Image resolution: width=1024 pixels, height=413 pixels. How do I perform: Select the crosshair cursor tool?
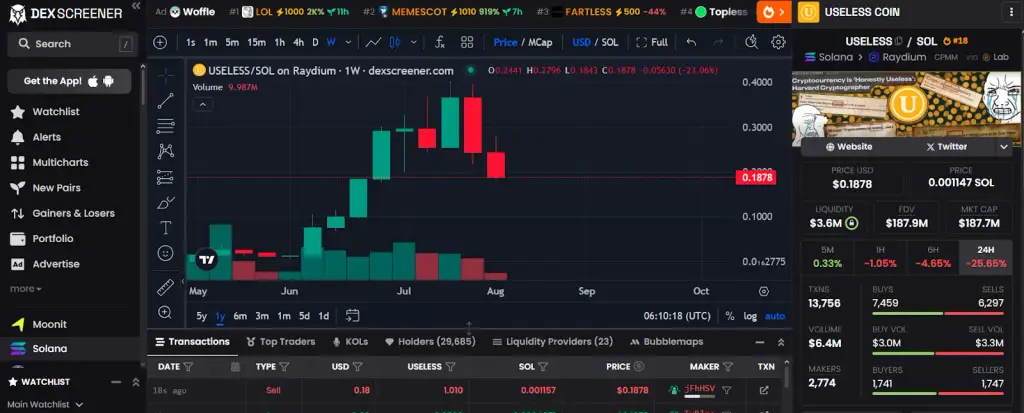(166, 76)
